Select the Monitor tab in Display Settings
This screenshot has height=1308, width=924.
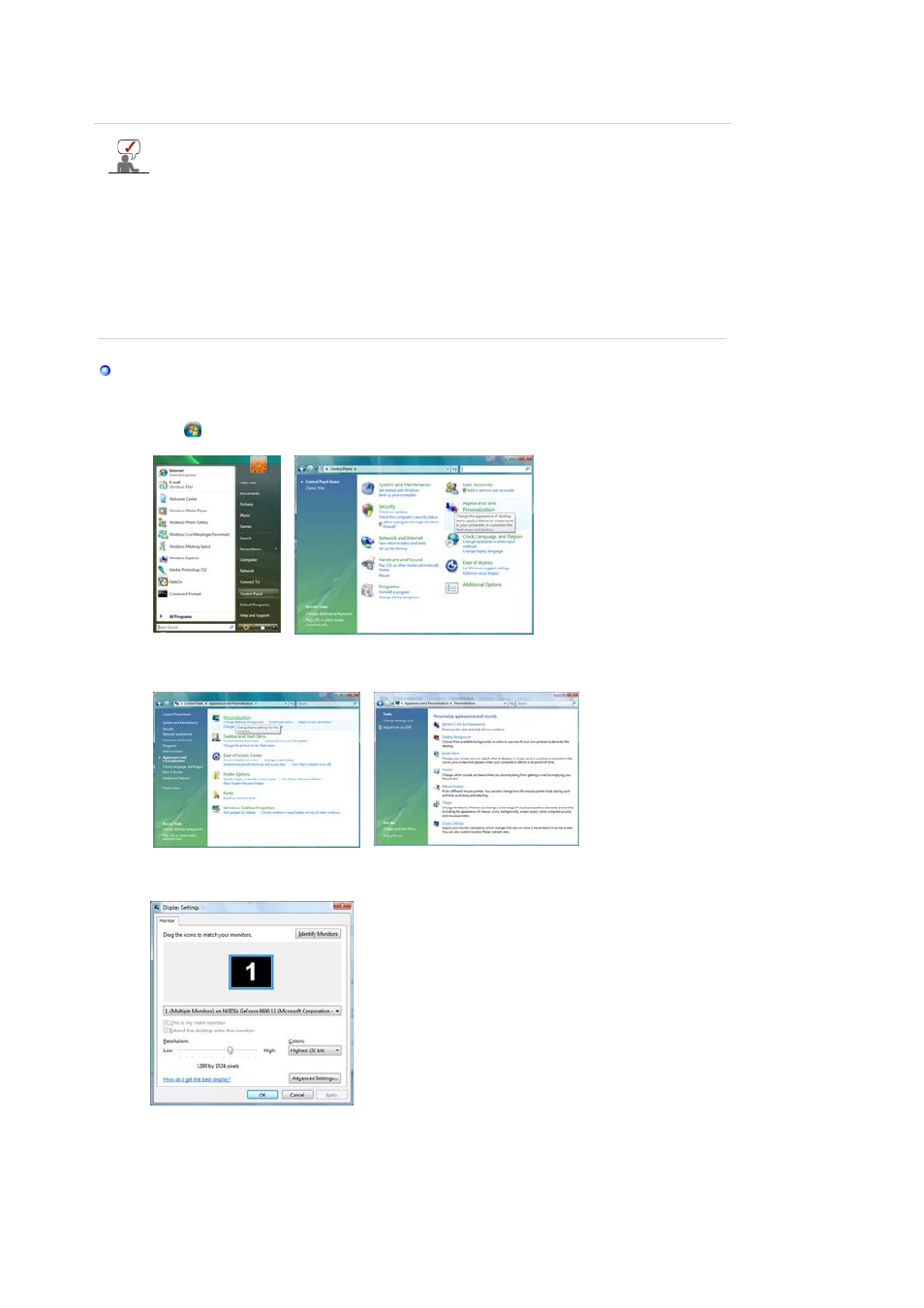[168, 920]
